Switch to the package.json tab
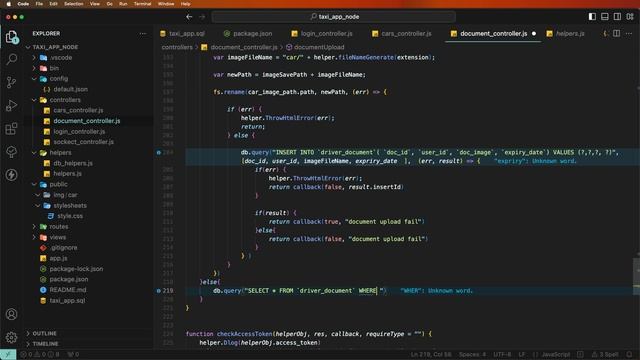This screenshot has height=360, width=640. [248, 33]
